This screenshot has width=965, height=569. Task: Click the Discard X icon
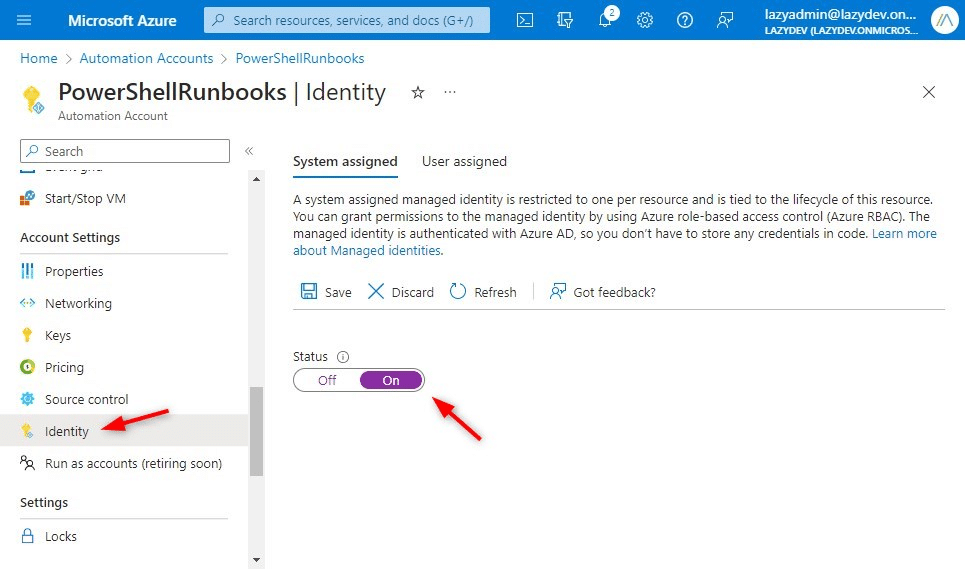pyautogui.click(x=375, y=291)
